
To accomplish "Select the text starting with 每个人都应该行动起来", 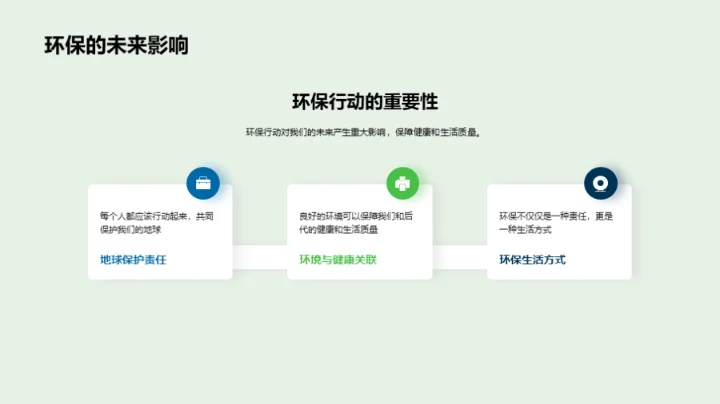I will tap(157, 223).
